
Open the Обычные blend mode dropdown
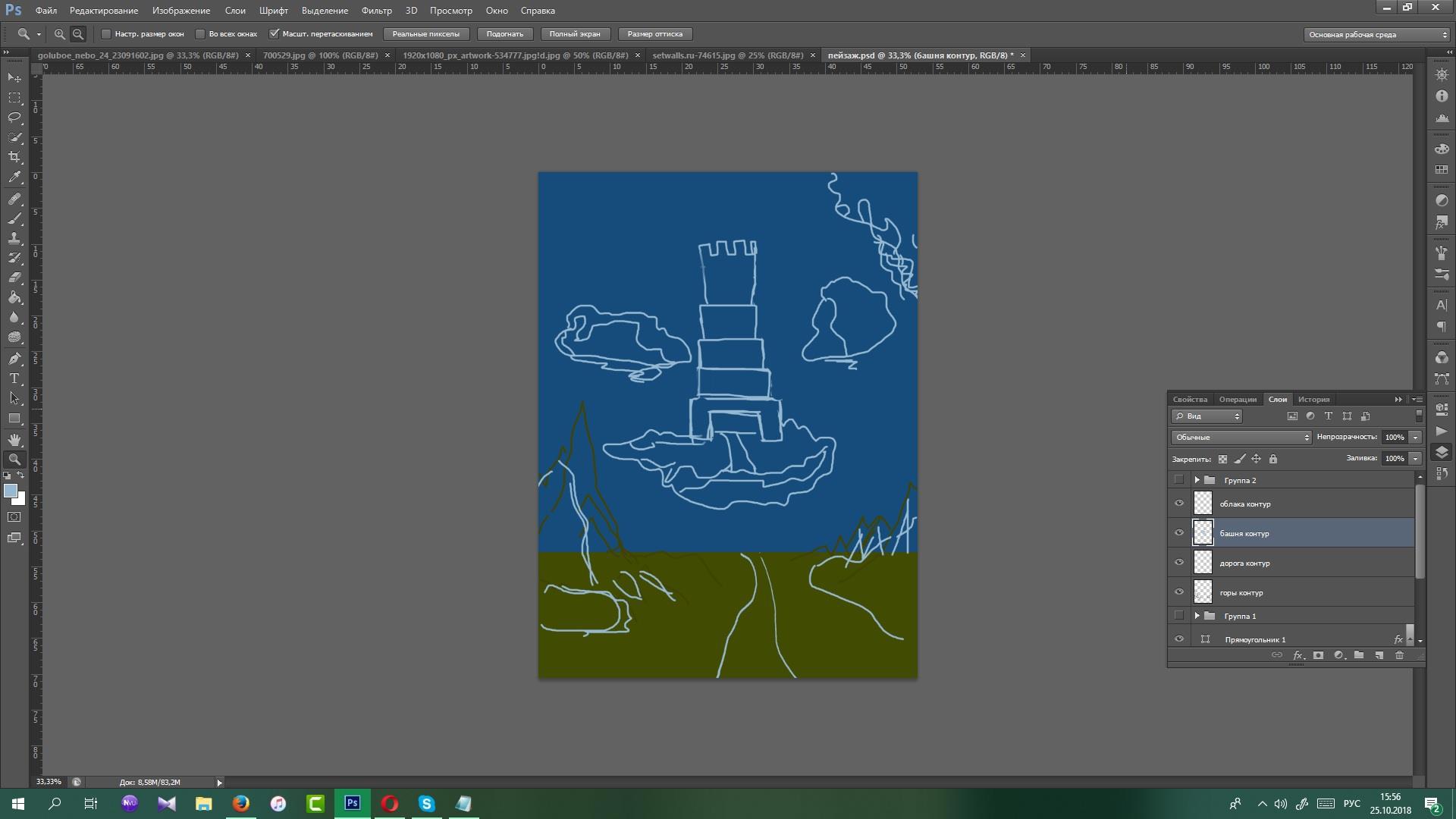1241,438
